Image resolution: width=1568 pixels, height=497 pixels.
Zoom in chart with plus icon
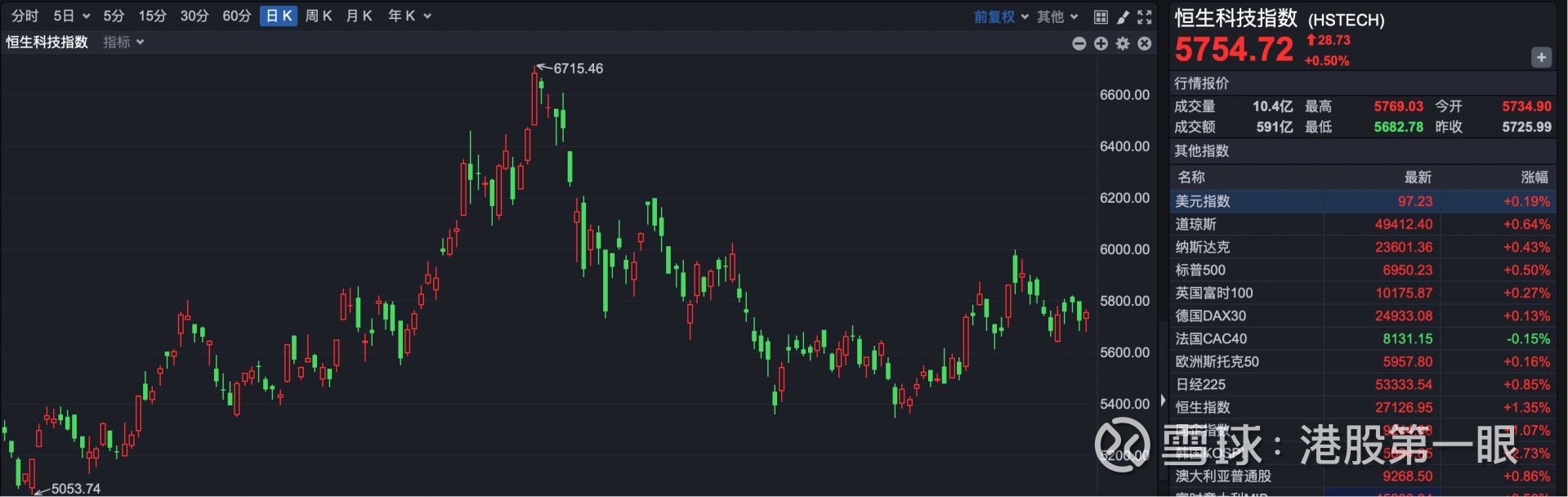tap(1101, 43)
